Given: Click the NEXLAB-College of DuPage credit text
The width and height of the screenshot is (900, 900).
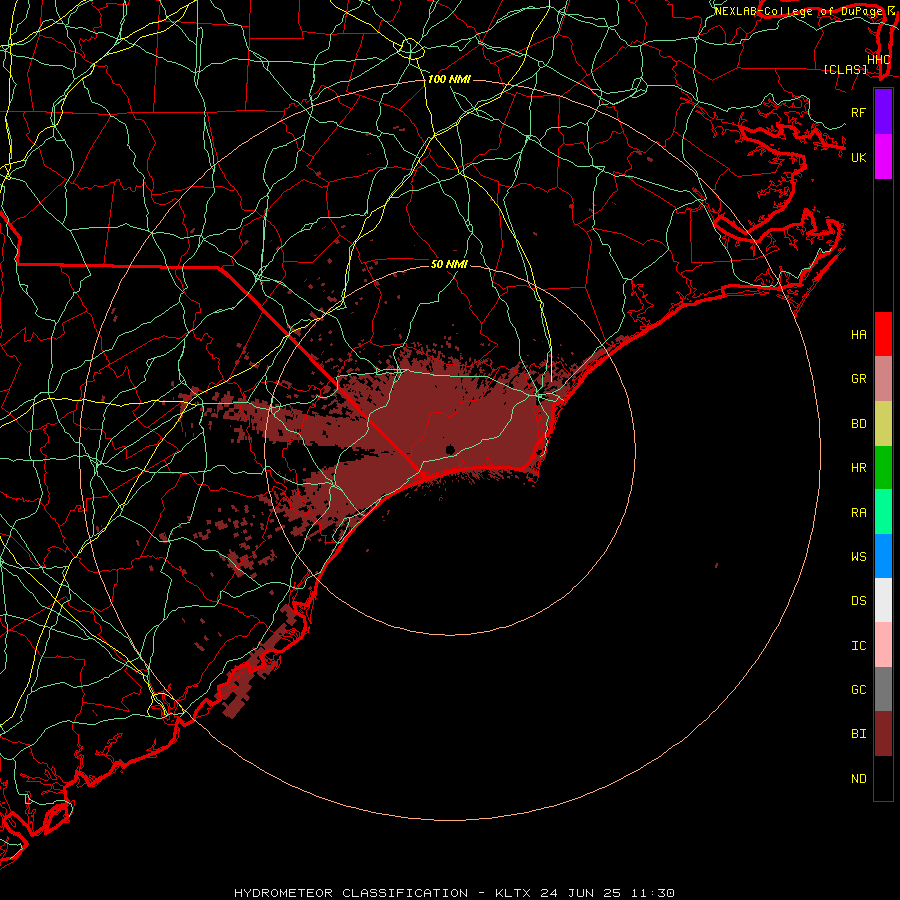Looking at the screenshot, I should [798, 11].
